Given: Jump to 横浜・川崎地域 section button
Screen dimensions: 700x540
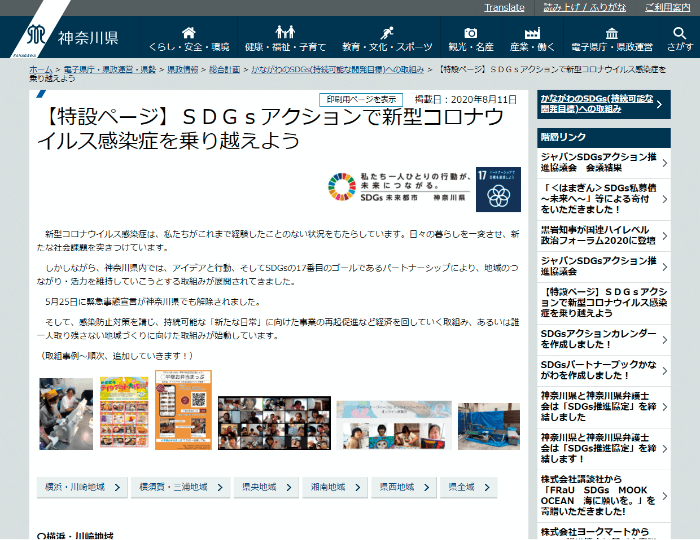Looking at the screenshot, I should pyautogui.click(x=82, y=487).
